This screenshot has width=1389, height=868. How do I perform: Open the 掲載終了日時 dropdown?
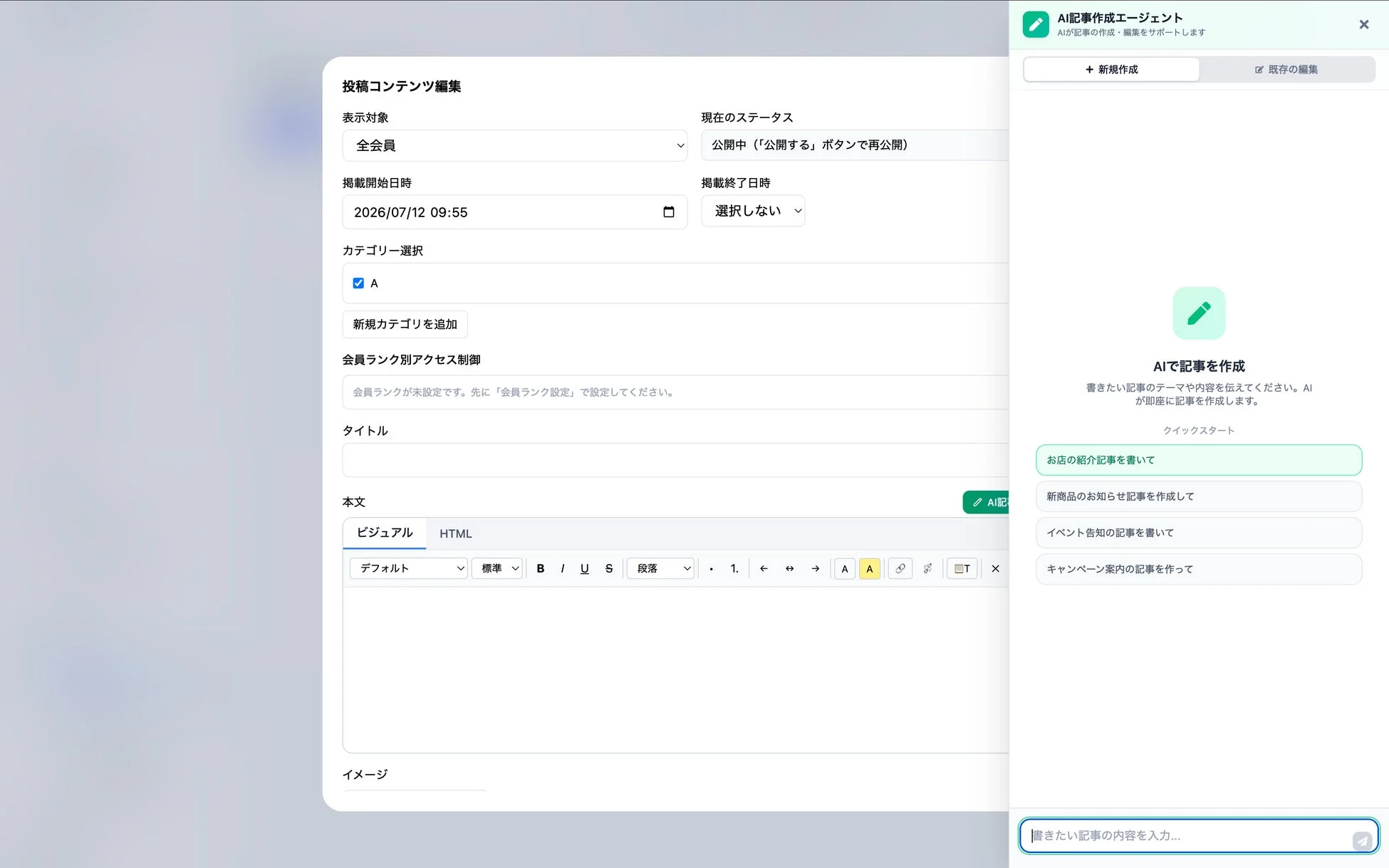coord(753,211)
